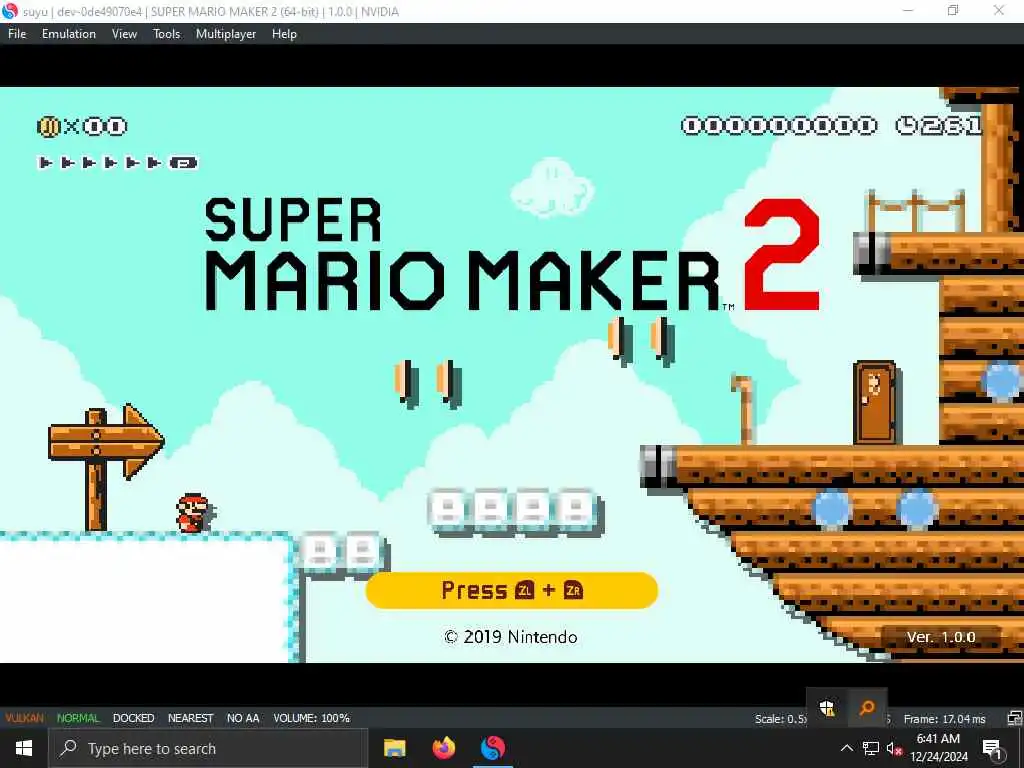Open Windows Security from tray popup
The image size is (1024, 768).
point(827,707)
